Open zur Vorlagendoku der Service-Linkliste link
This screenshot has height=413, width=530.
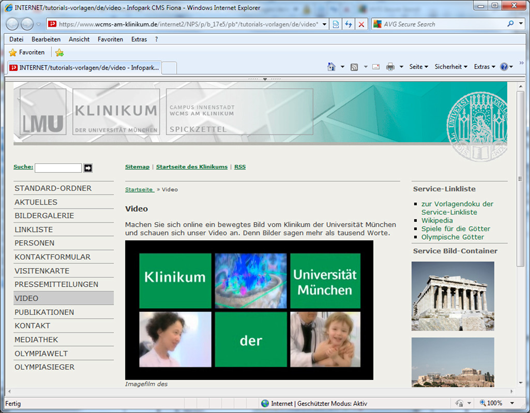point(457,208)
